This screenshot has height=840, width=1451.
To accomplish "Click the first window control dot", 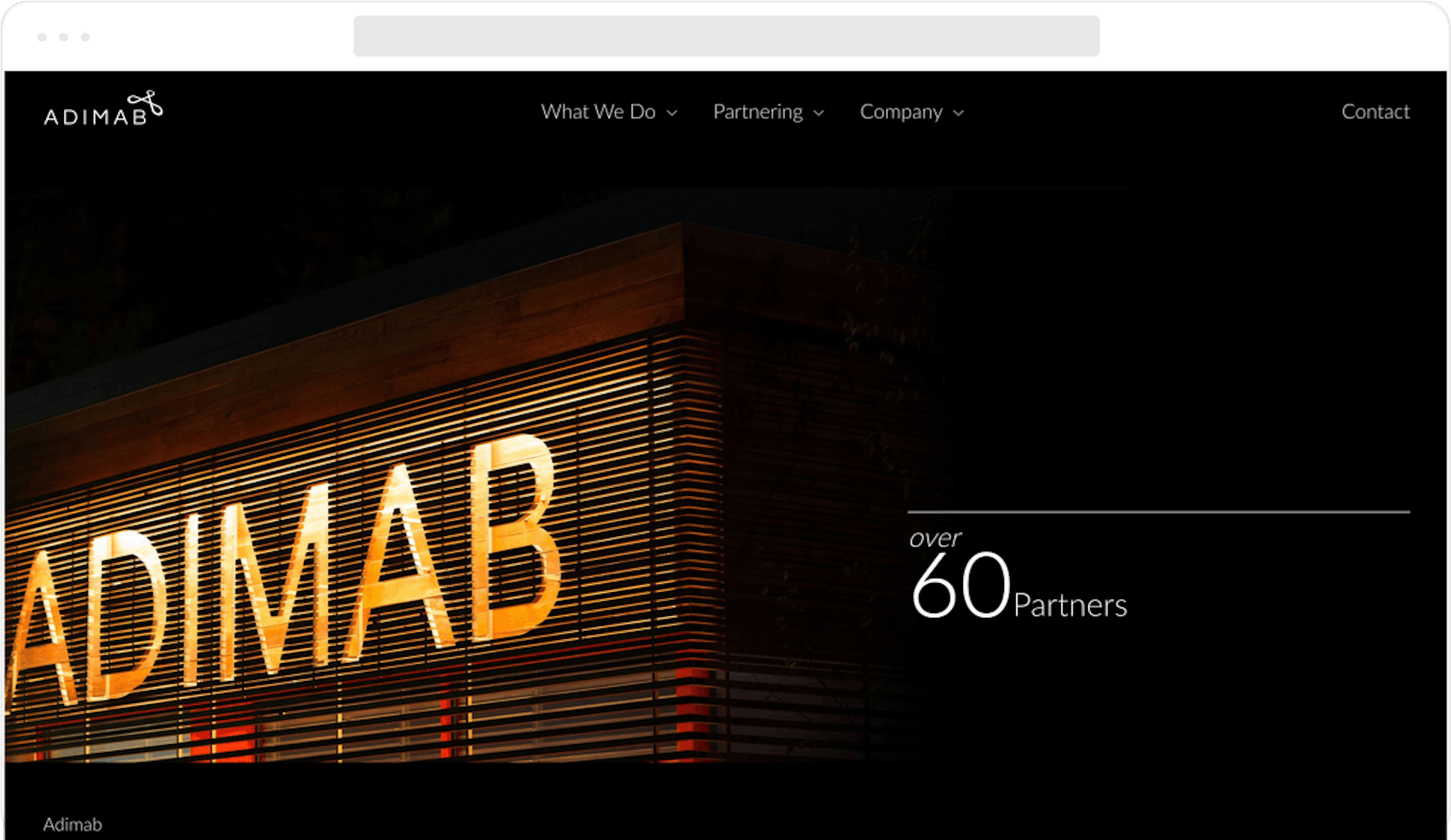I will pos(42,37).
